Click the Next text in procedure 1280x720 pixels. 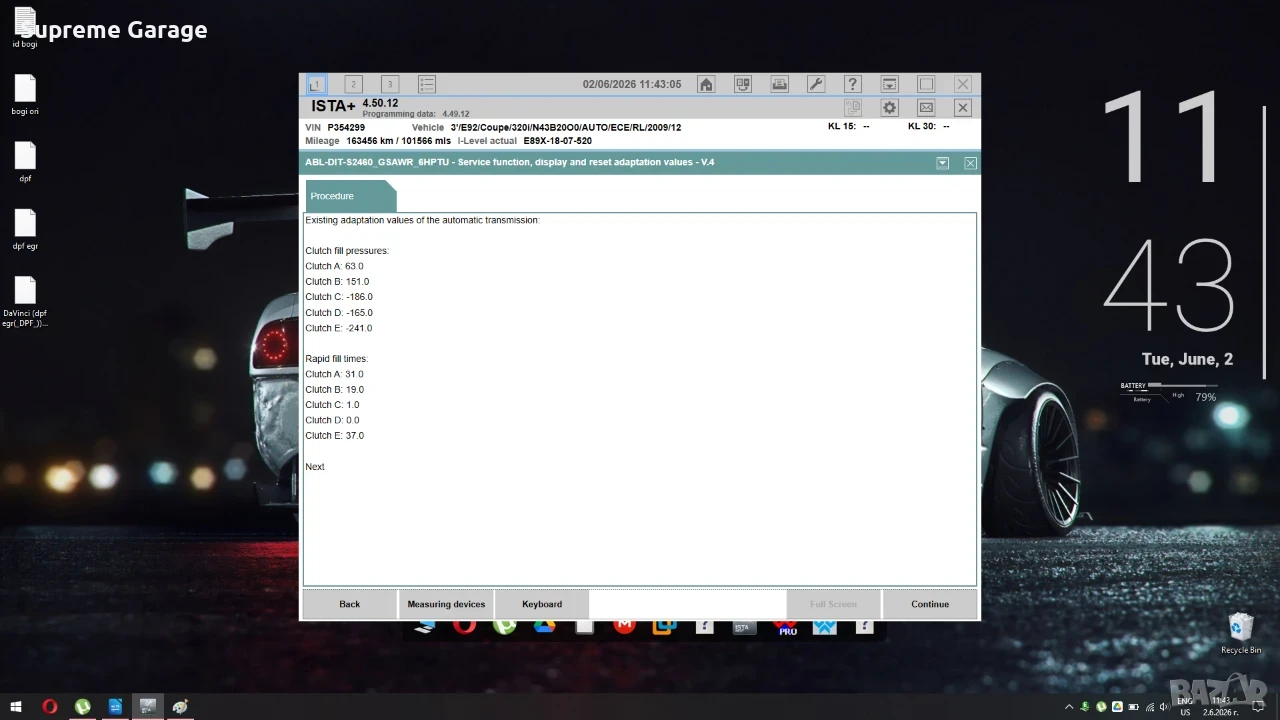tap(315, 467)
